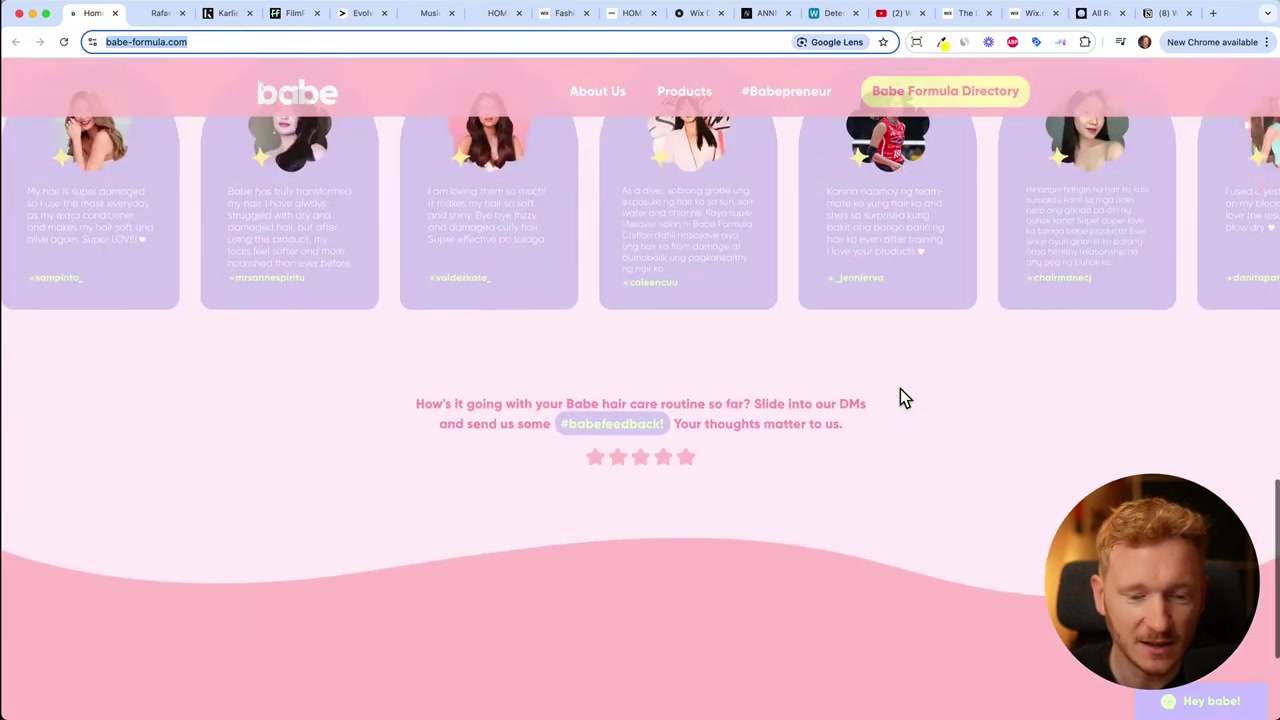Open the @chairmanecj testimonial handle

(1058, 277)
